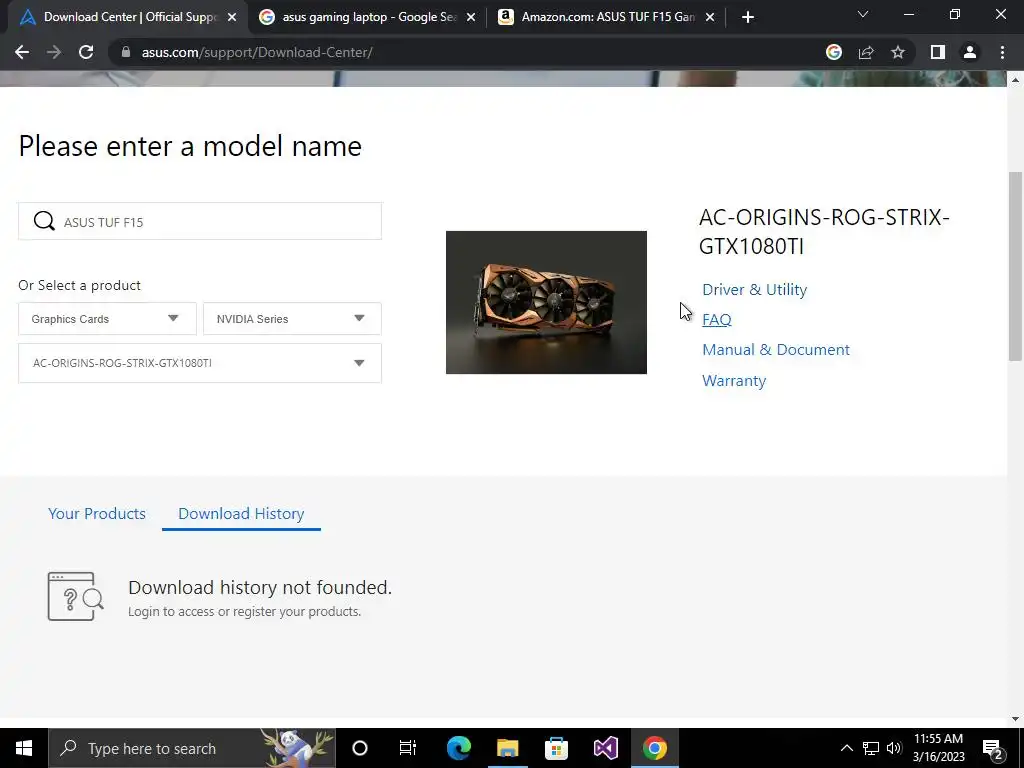Click the browser forward arrow
This screenshot has height=768, width=1024.
54,52
